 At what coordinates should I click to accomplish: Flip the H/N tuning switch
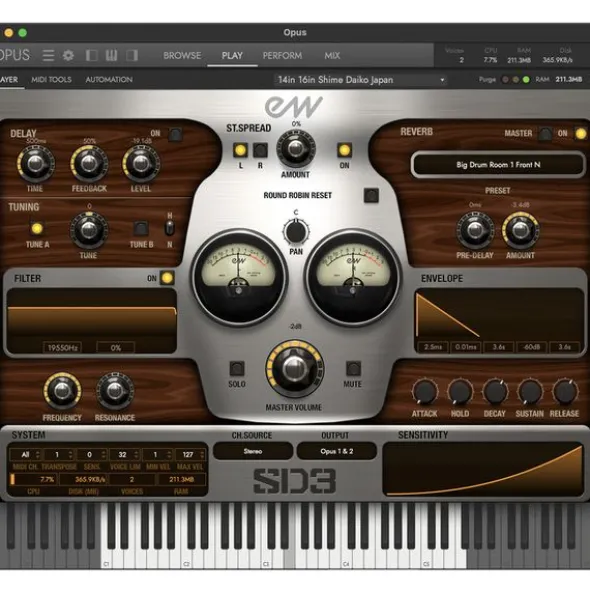pos(170,228)
